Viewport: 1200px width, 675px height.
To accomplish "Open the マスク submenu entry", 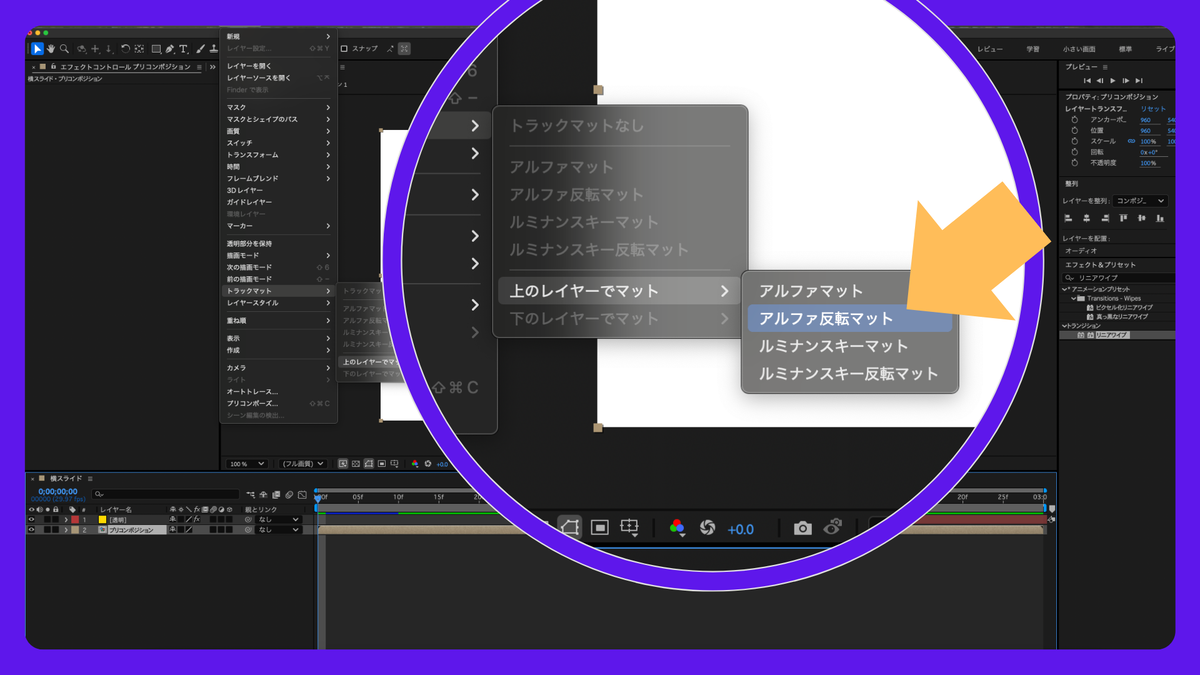I will [278, 107].
